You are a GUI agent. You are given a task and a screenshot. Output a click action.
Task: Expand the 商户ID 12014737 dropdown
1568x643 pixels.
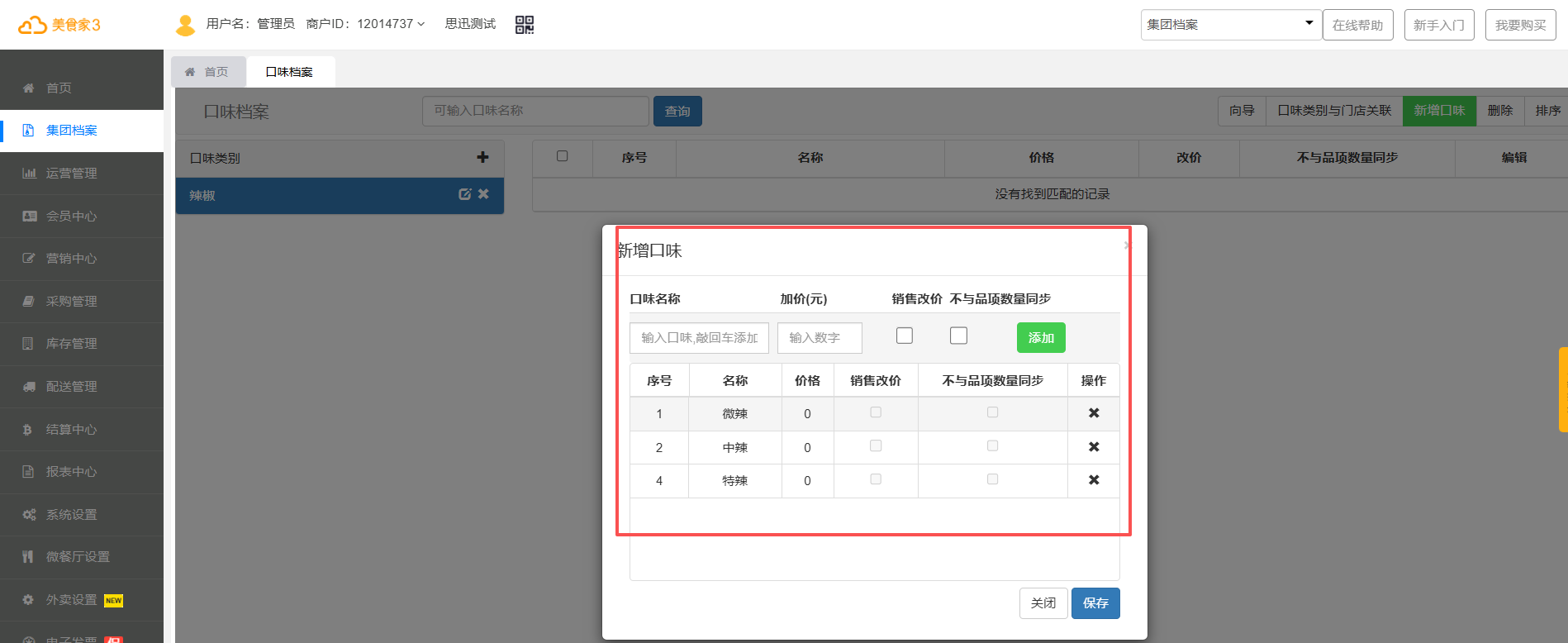pyautogui.click(x=365, y=24)
